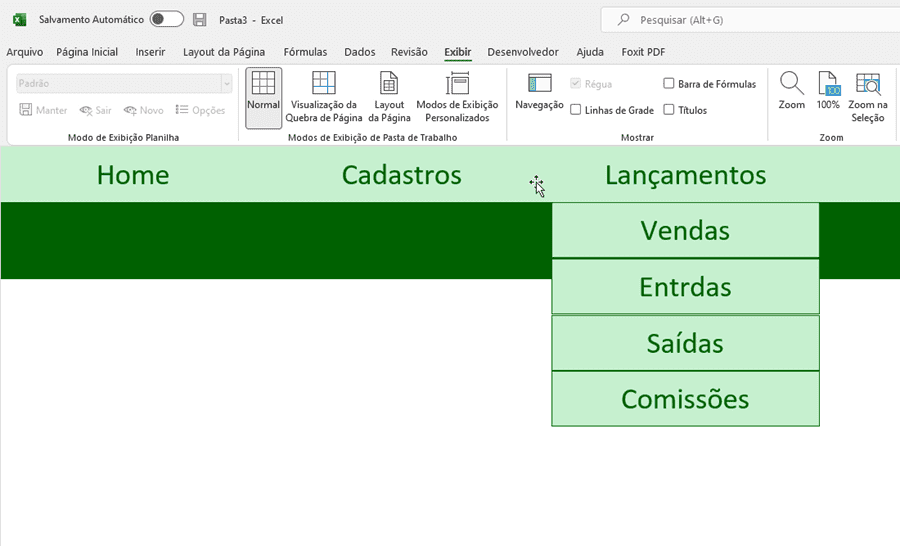Switch to Página Inicial tab
Screen dimensions: 900x546
[87, 52]
